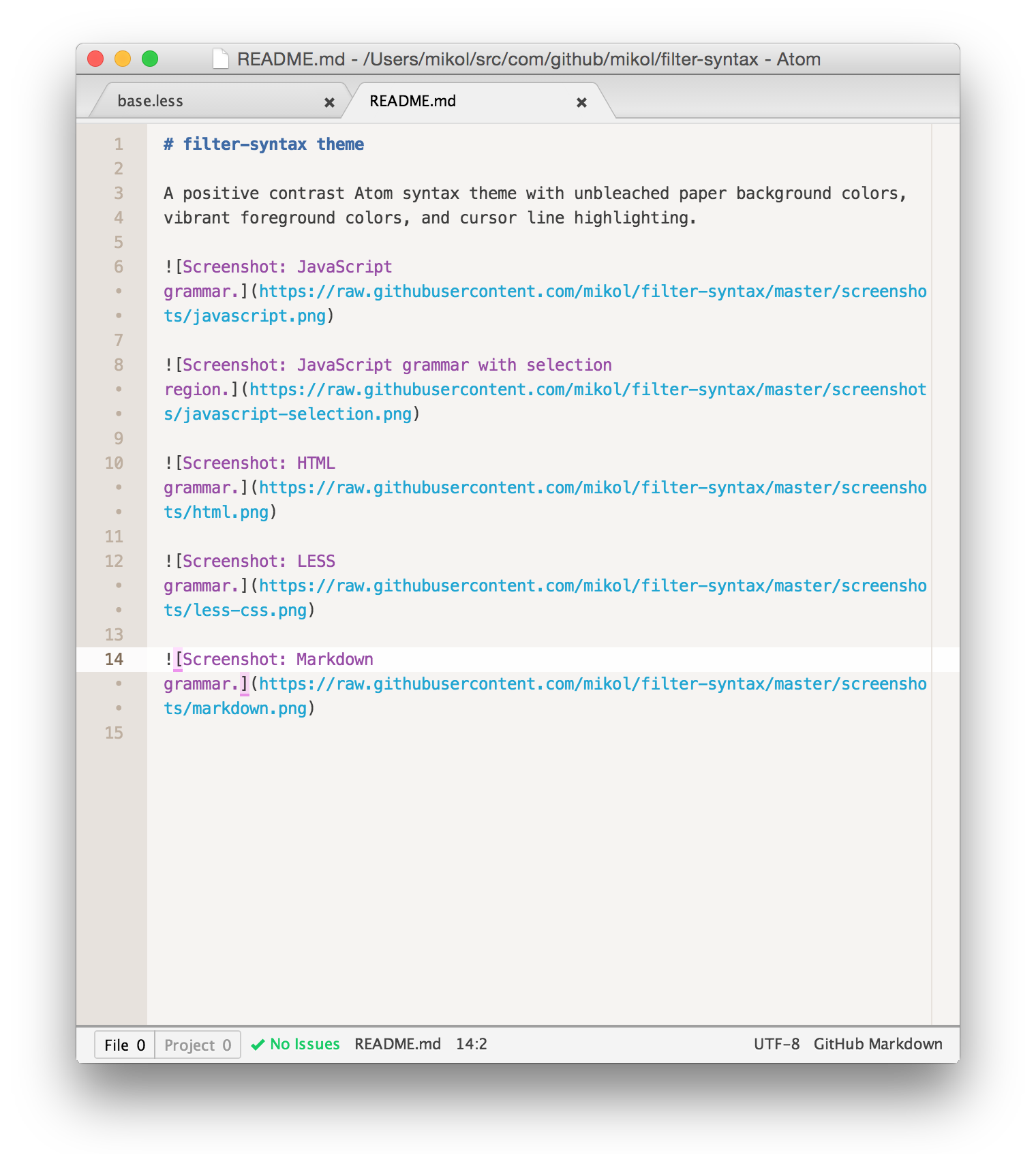Image resolution: width=1036 pixels, height=1172 pixels.
Task: Click the 'ts/javascript.png' URL text
Action: coord(245,315)
